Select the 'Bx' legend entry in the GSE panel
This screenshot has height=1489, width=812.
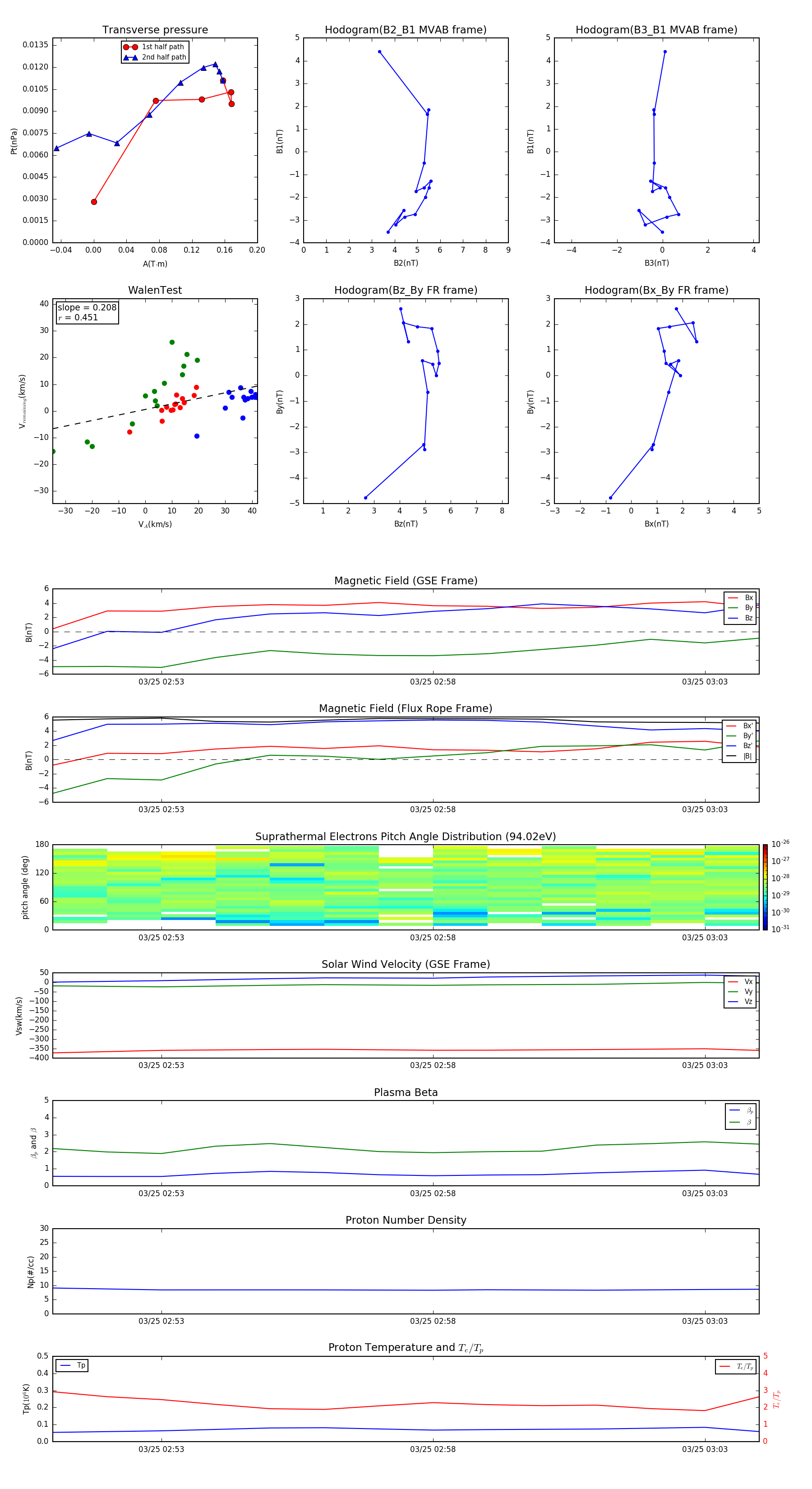(x=740, y=598)
